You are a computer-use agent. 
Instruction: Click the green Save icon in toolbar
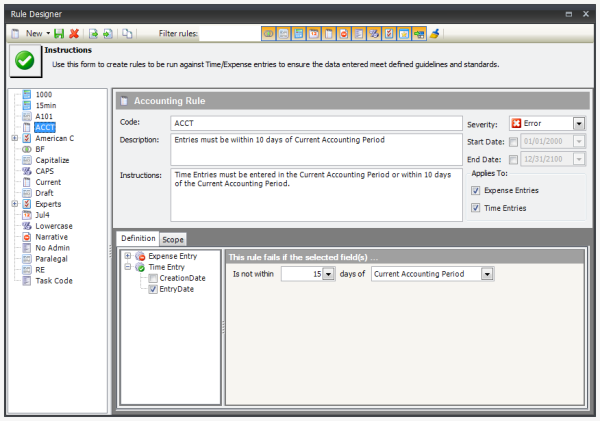pos(60,34)
